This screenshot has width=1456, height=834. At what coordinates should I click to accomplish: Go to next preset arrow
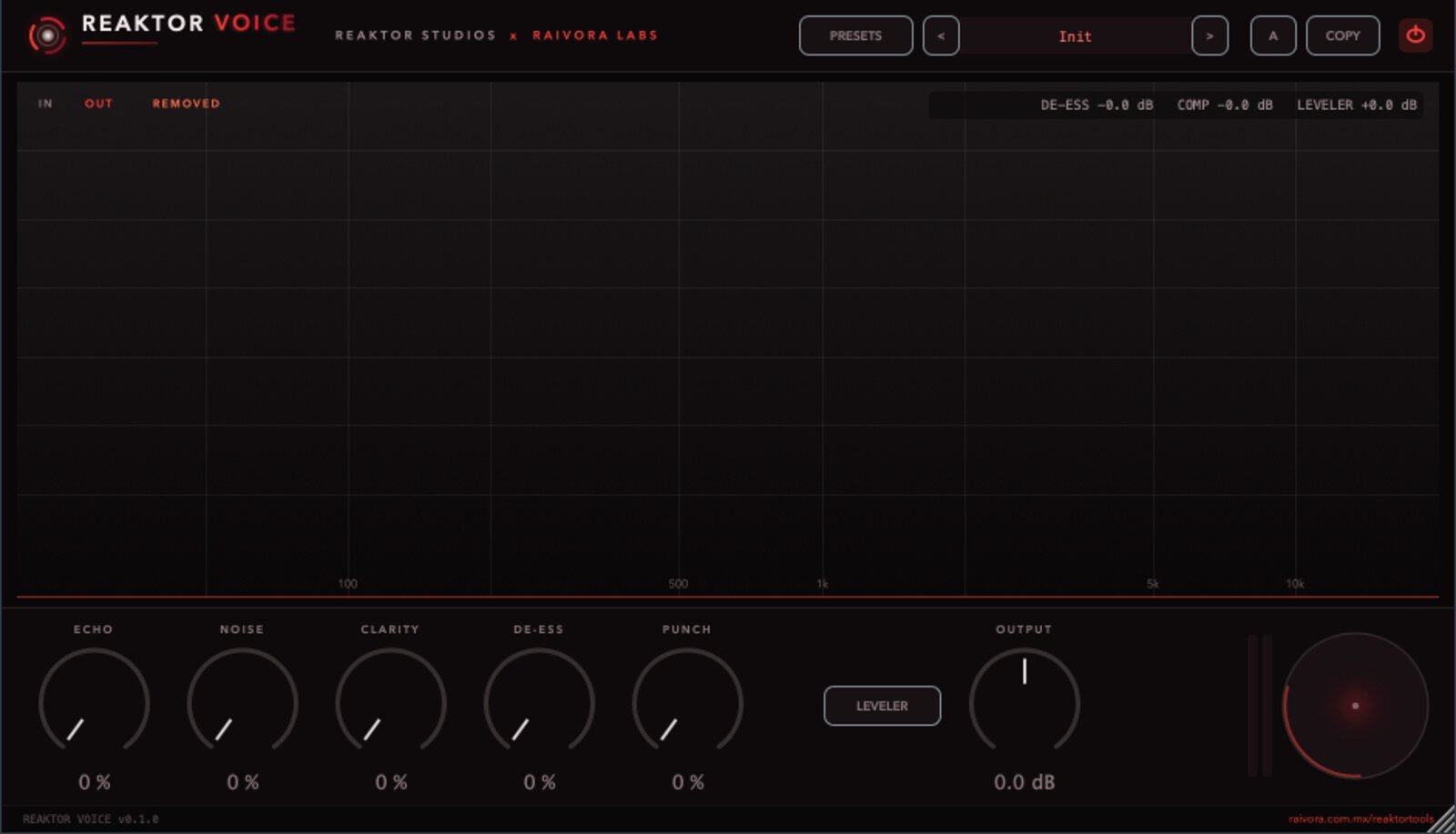(1209, 35)
